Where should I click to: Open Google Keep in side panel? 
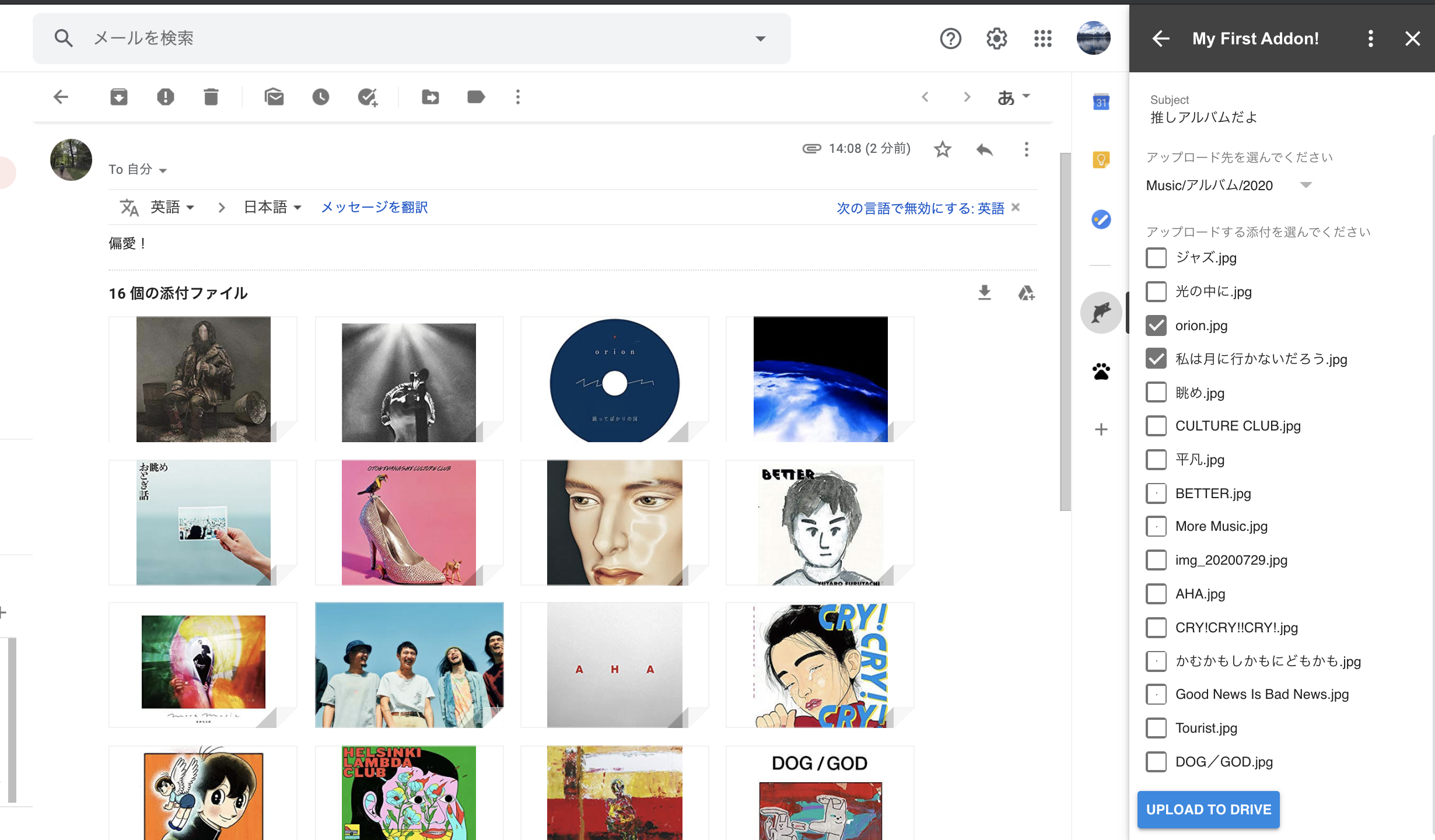pos(1101,160)
